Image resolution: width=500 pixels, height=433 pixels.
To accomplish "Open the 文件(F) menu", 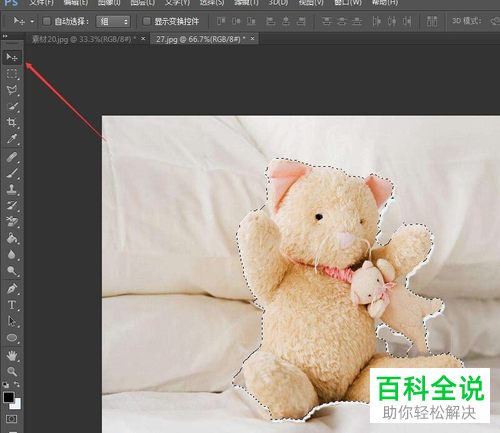I will 42,3.
